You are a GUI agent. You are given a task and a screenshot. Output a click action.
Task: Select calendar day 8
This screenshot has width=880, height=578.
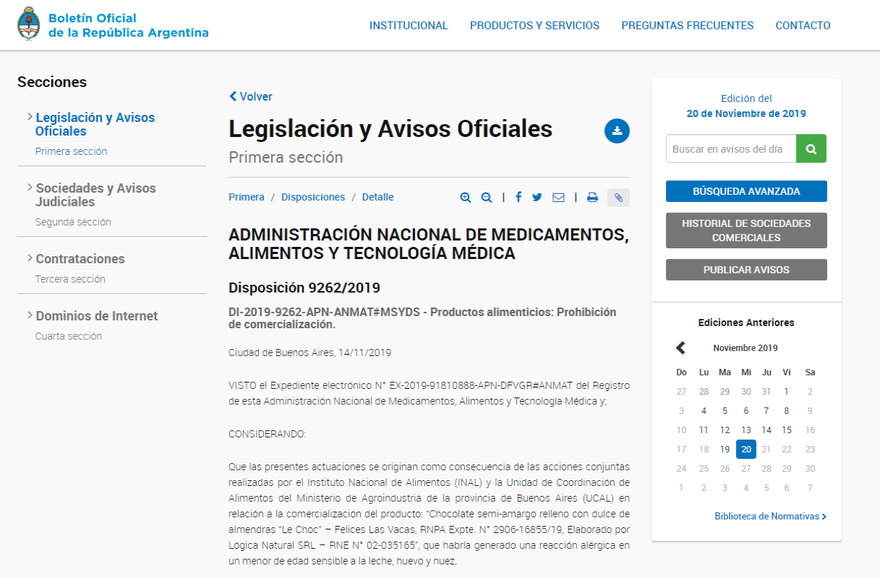point(787,411)
